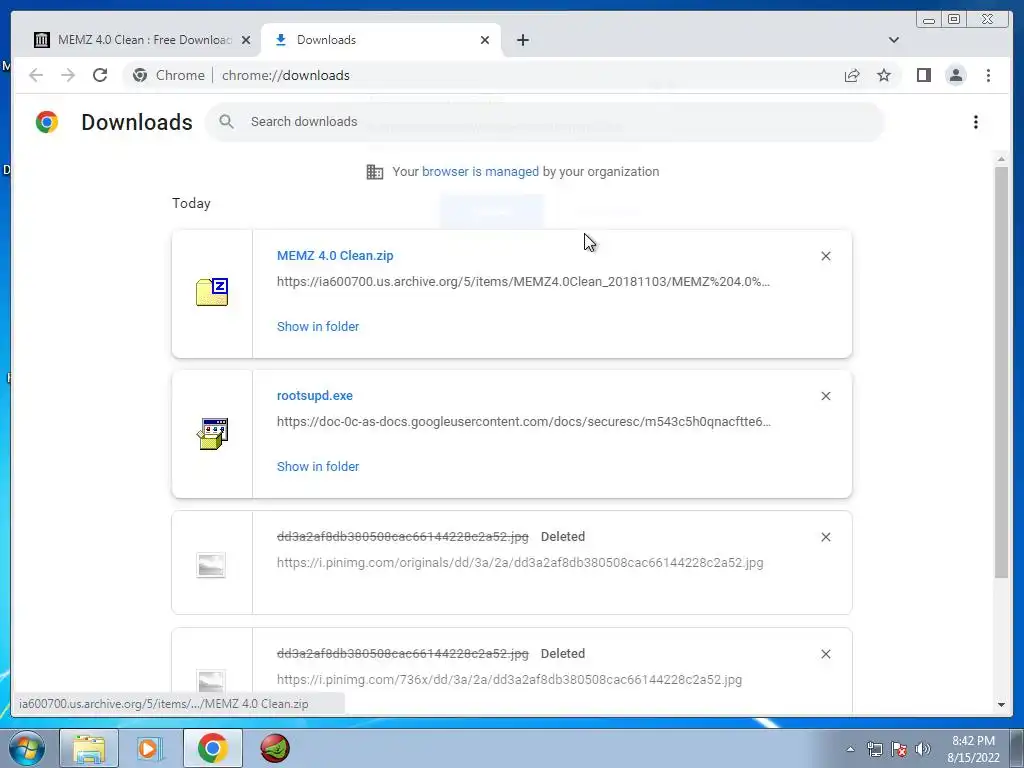Click the googleusercontent URL of rootsupd.exe
Viewport: 1024px width, 768px height.
pyautogui.click(x=524, y=422)
